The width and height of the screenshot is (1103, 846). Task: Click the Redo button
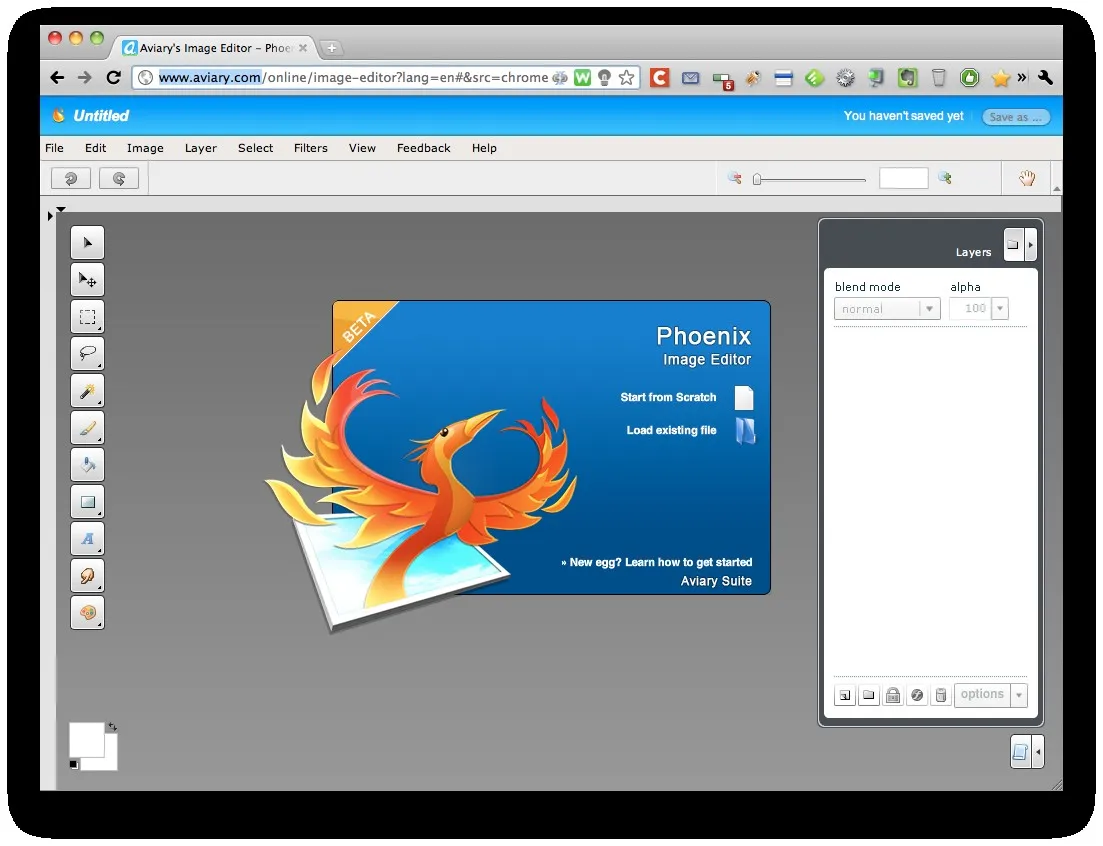pos(119,179)
